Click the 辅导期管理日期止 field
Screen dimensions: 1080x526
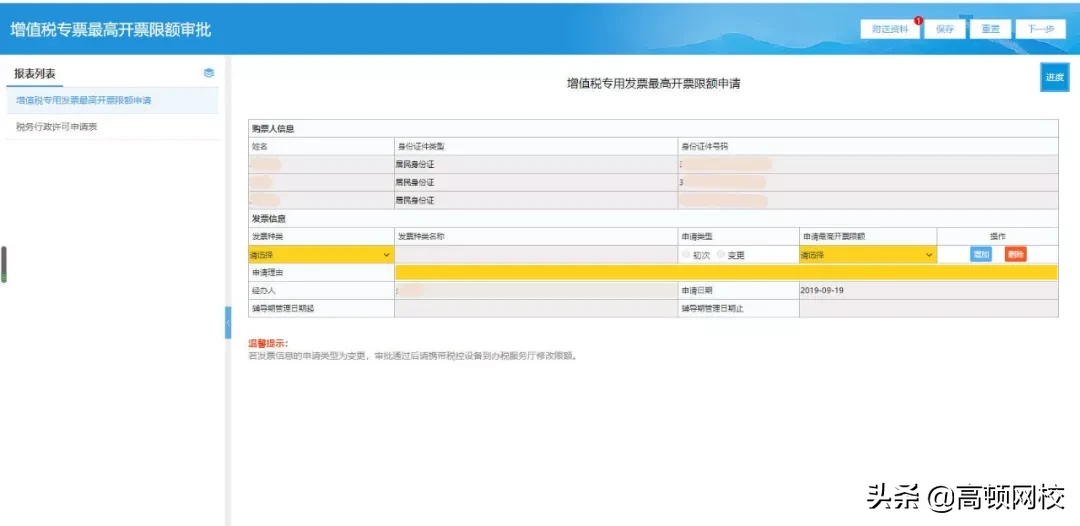click(x=928, y=308)
